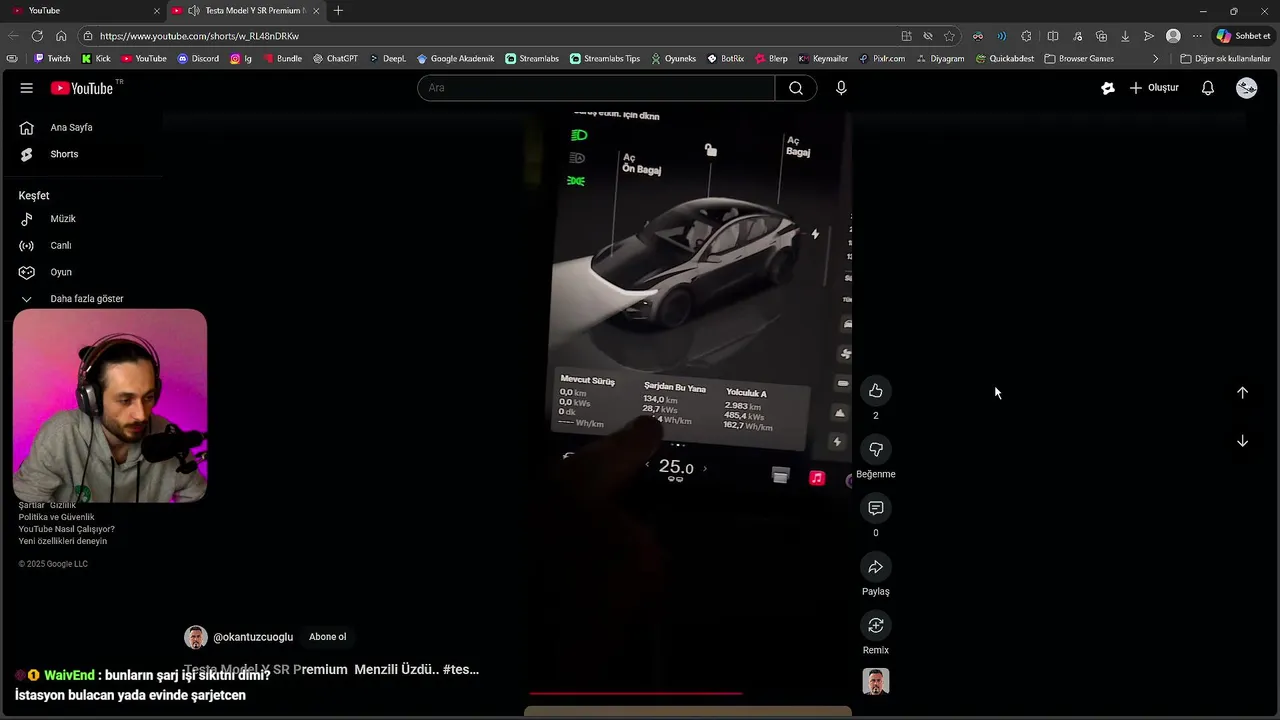Close the Tesla Model Y tab
This screenshot has width=1280, height=720.
point(315,10)
